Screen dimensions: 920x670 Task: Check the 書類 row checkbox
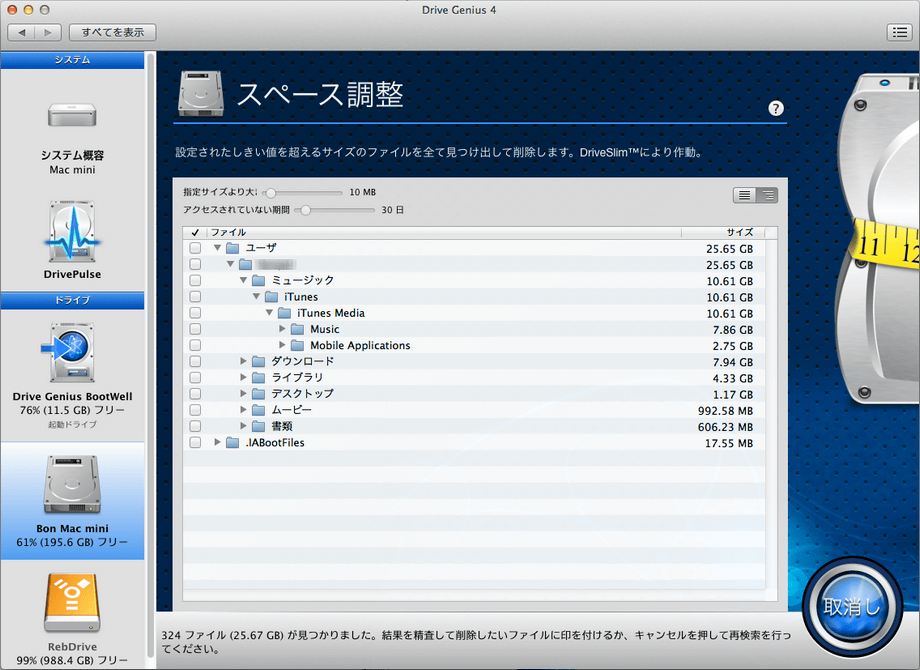195,426
